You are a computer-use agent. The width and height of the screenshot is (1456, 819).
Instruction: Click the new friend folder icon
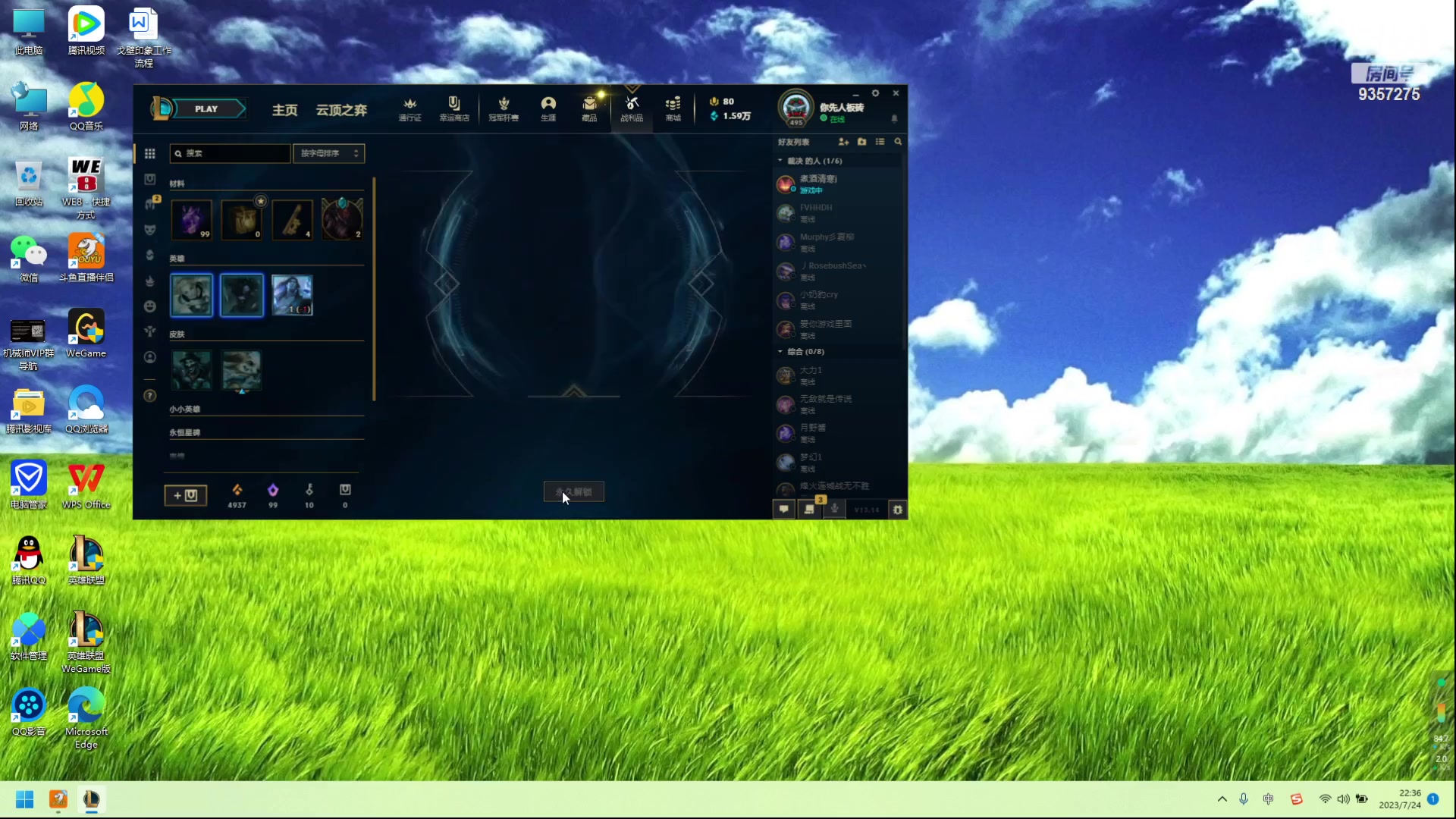[x=861, y=142]
